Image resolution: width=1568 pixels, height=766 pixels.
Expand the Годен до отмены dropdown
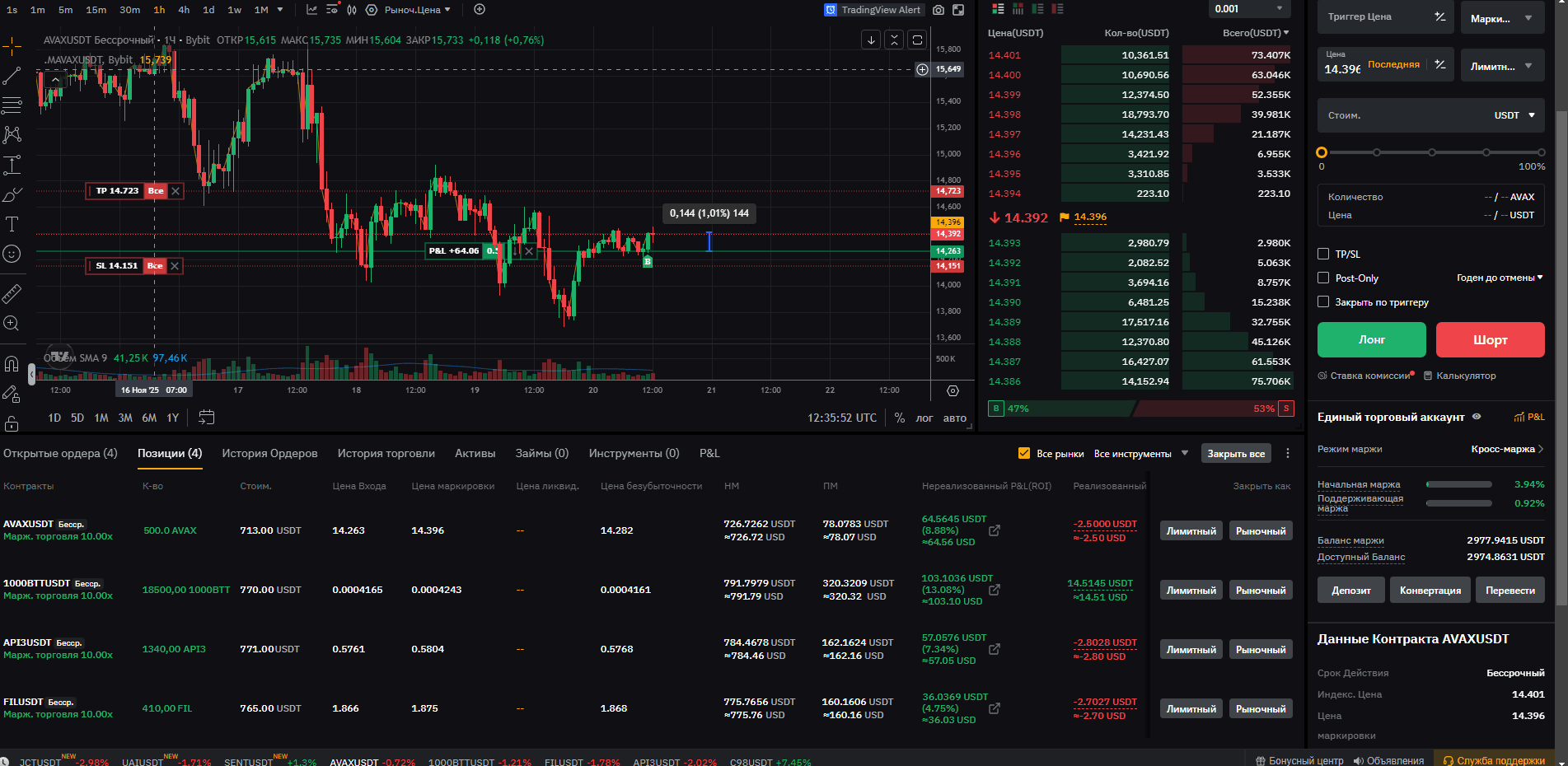[1498, 278]
